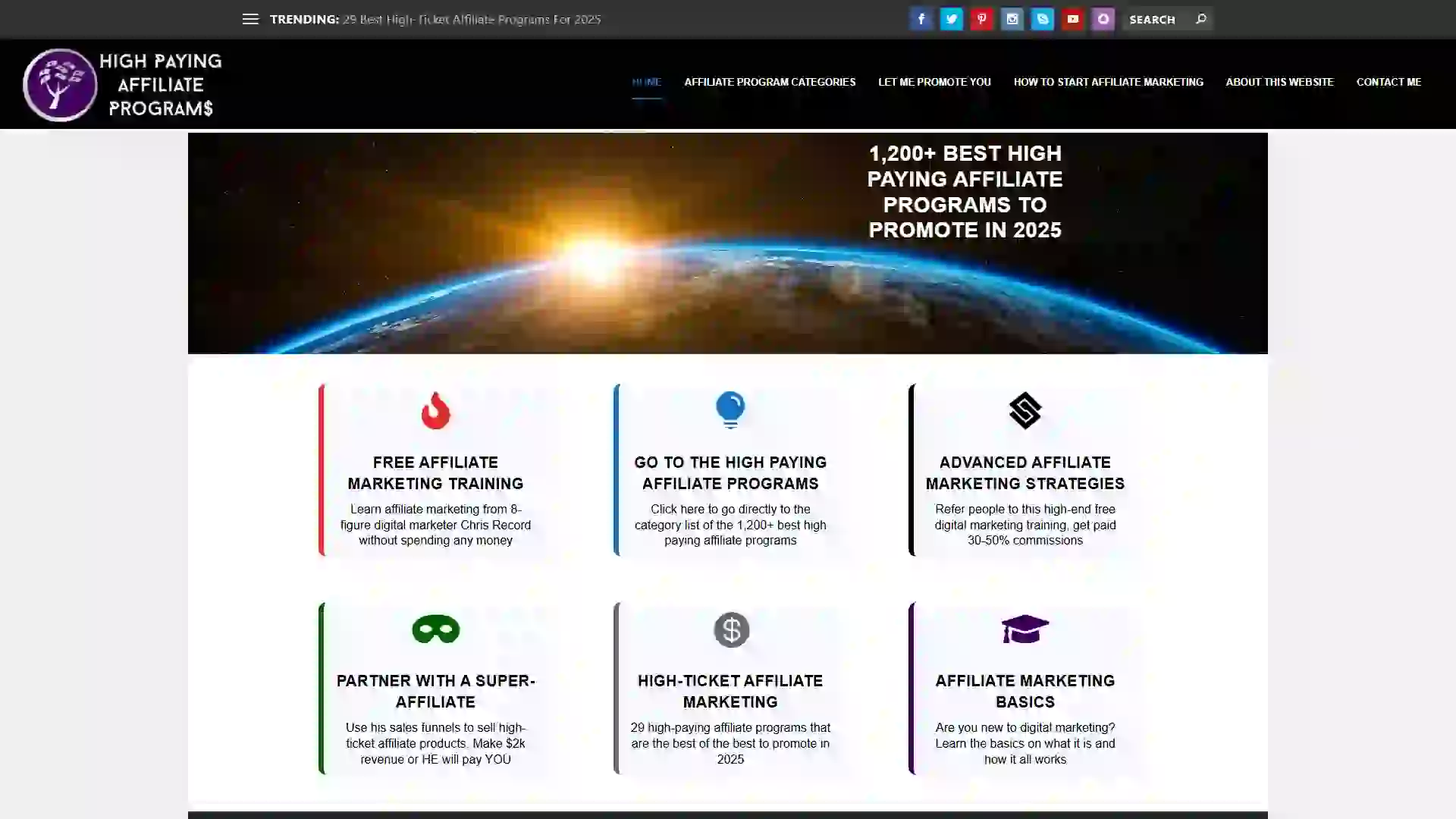Click the Twitter bird icon
1456x819 pixels.
click(x=951, y=19)
